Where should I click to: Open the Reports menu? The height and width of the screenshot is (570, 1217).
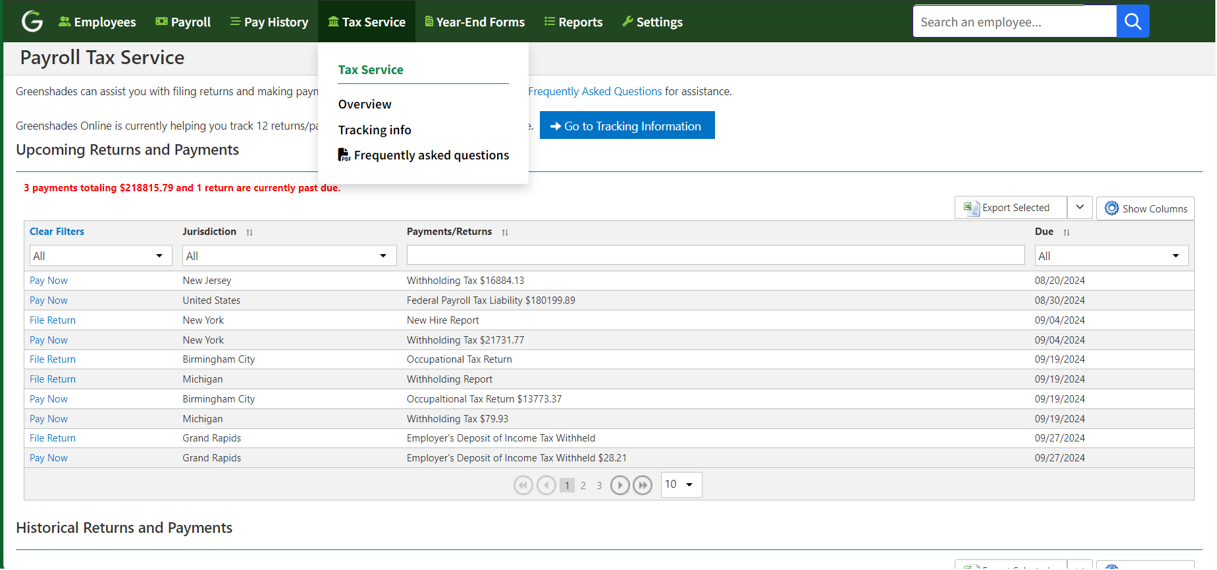573,21
